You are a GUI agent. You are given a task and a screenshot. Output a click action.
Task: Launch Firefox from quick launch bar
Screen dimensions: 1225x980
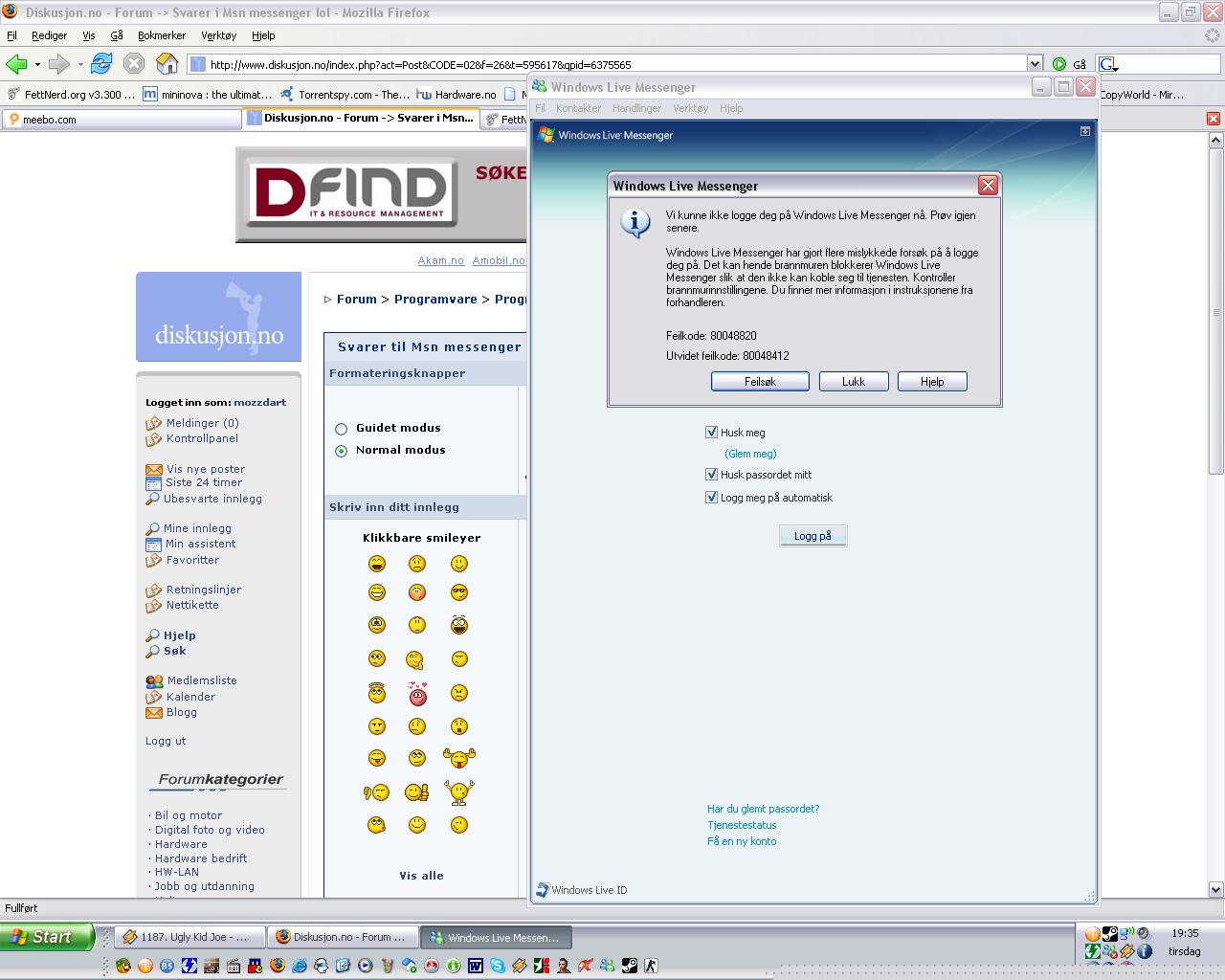278,966
